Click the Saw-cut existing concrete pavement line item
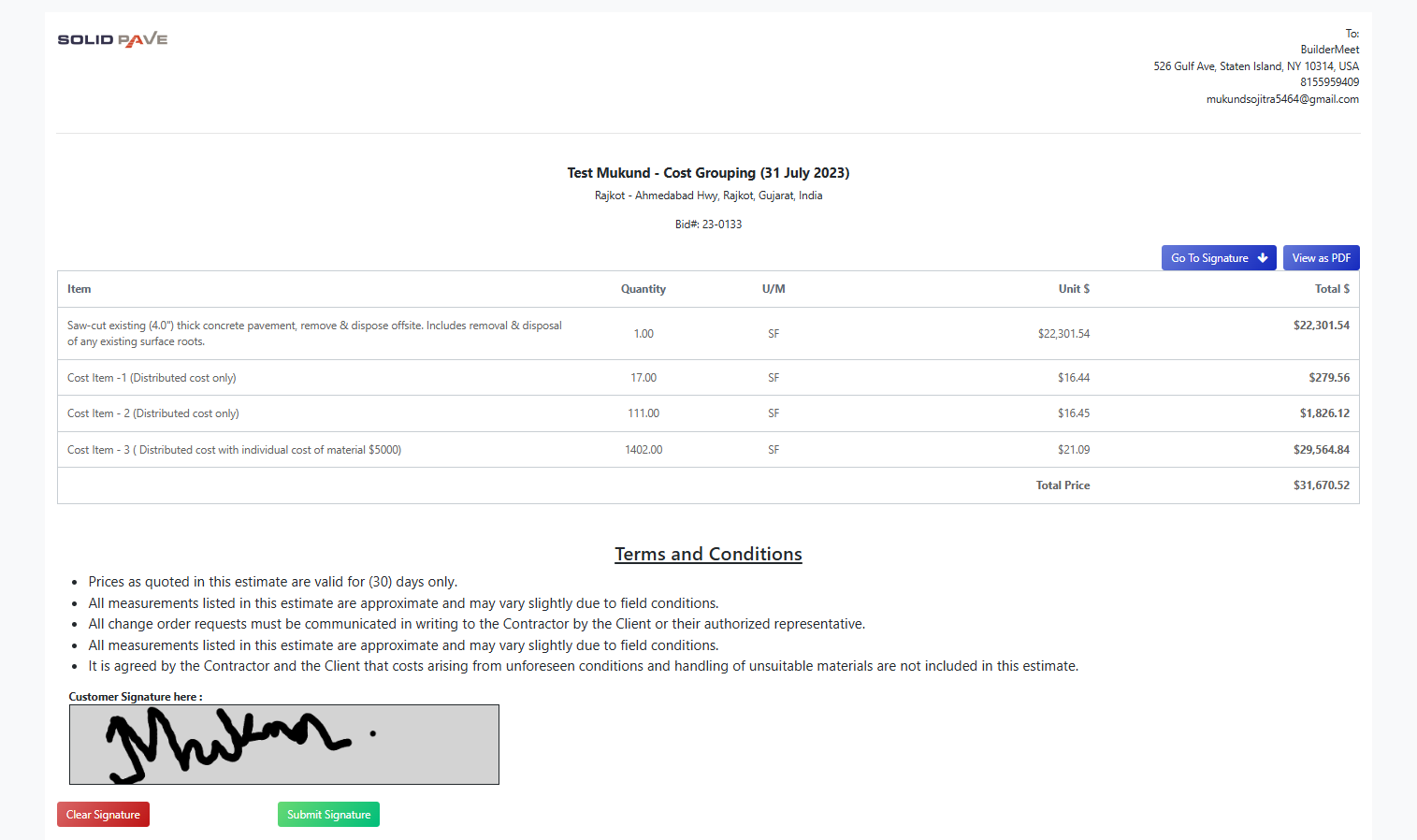This screenshot has height=840, width=1417. [x=313, y=333]
